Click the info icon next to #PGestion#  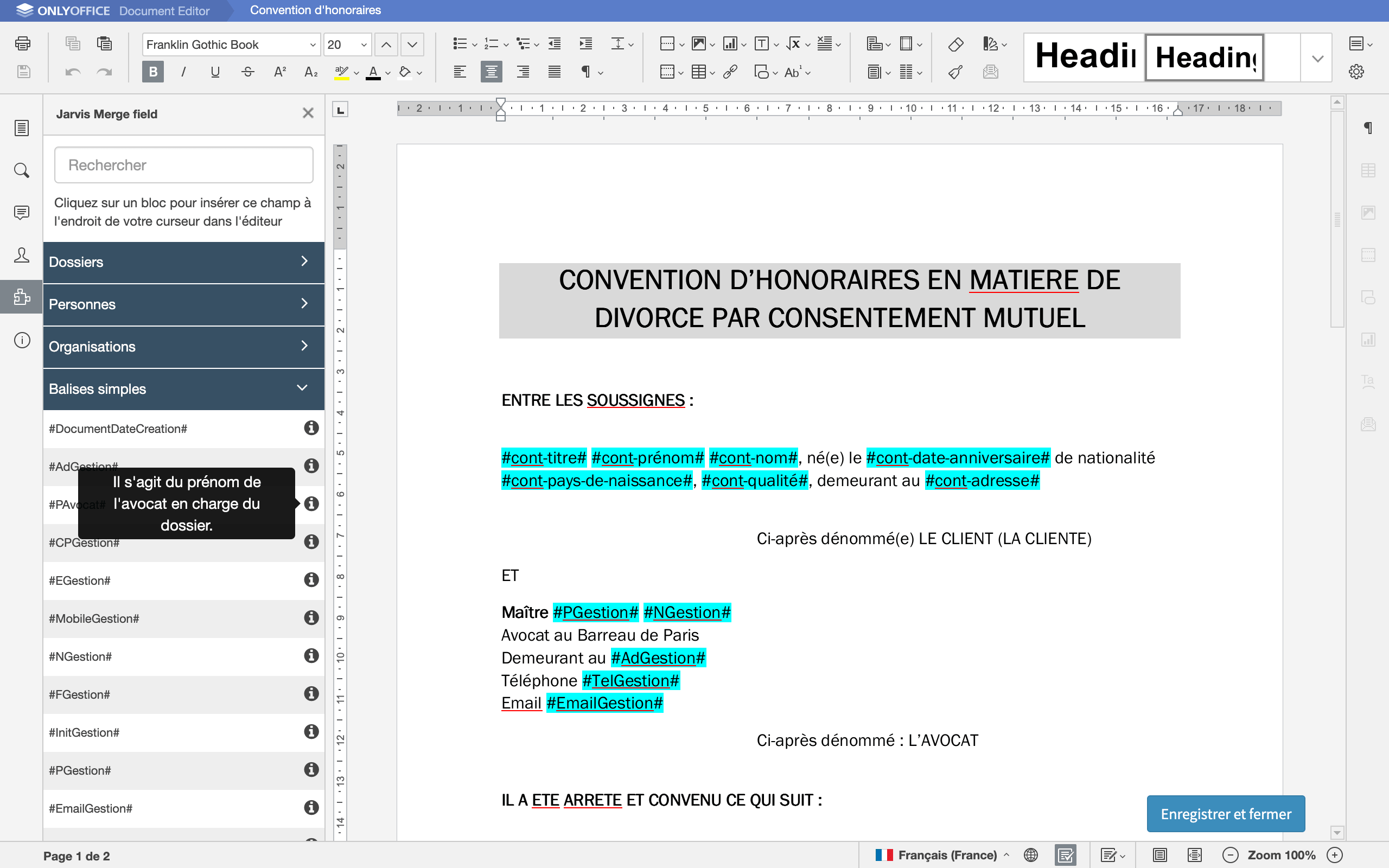[310, 770]
